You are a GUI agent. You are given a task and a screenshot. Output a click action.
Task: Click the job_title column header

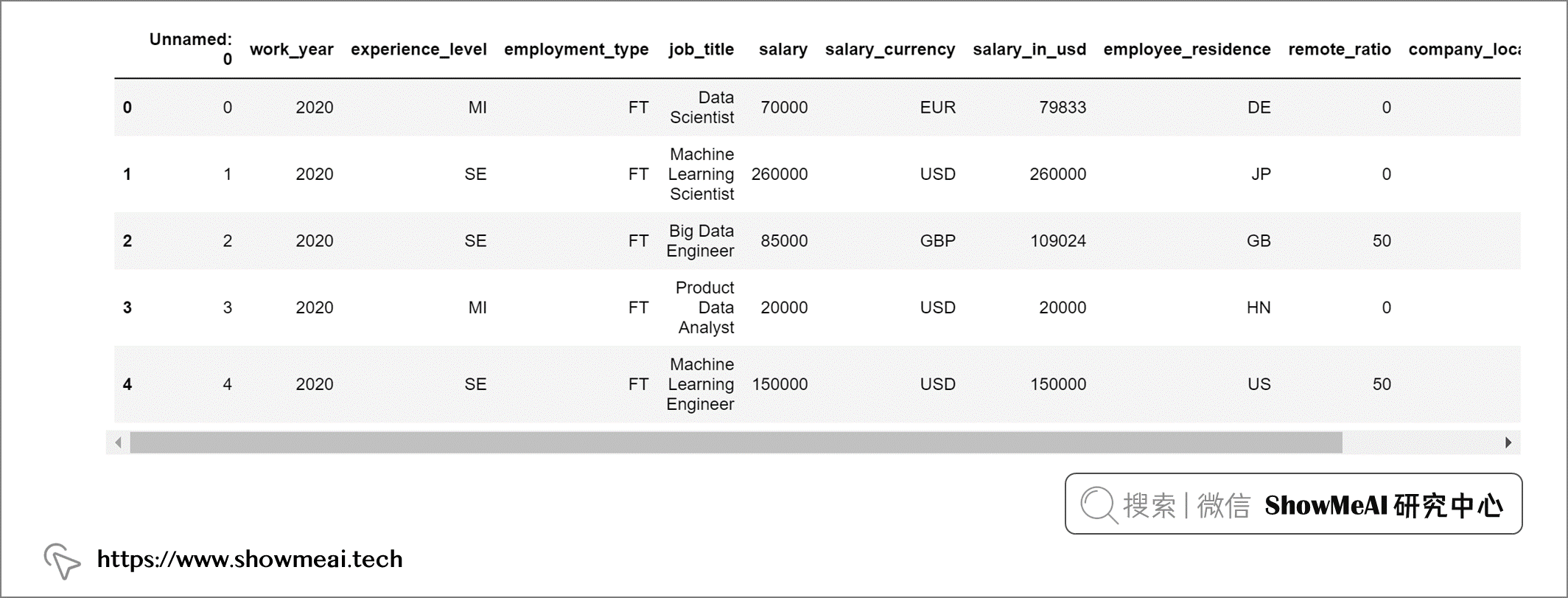tap(701, 49)
